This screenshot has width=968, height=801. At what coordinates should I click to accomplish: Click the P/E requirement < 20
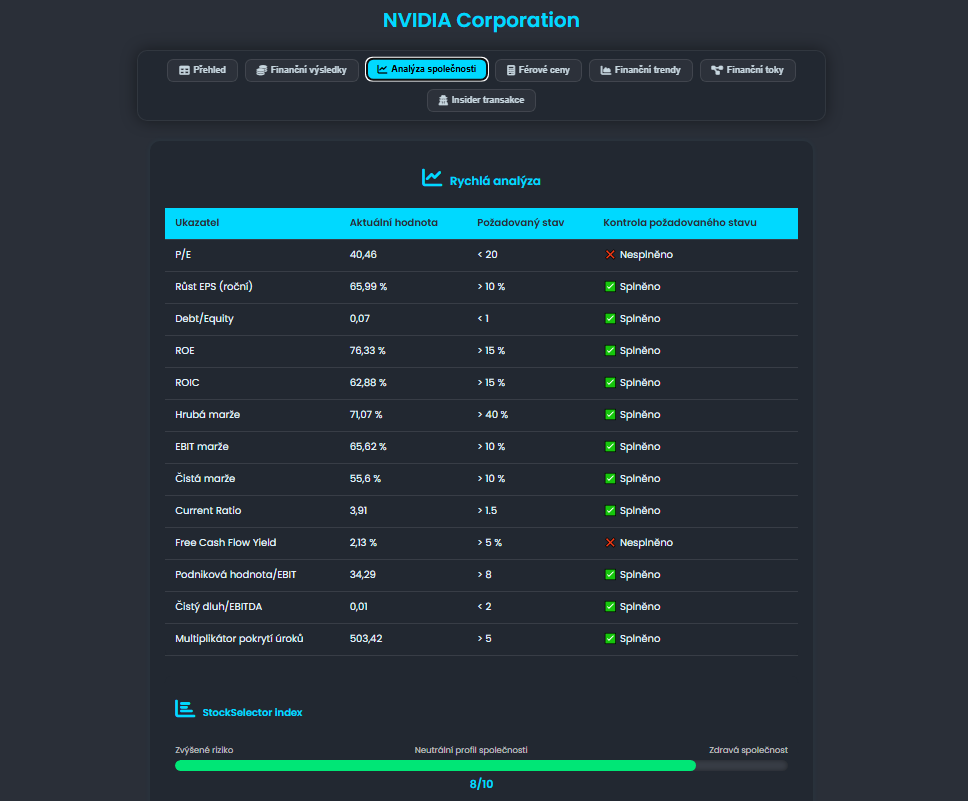(488, 254)
